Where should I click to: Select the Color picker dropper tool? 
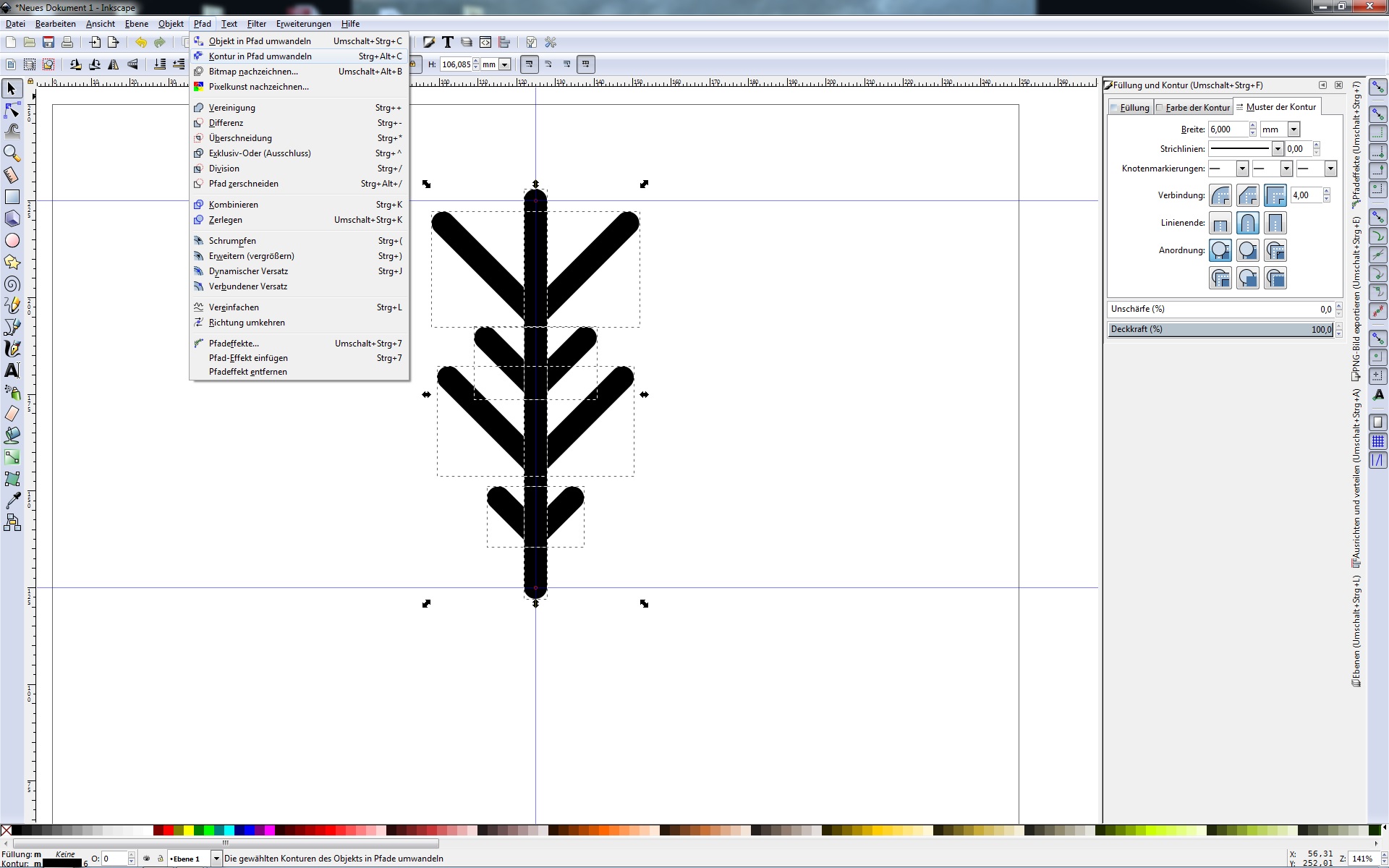[x=12, y=501]
